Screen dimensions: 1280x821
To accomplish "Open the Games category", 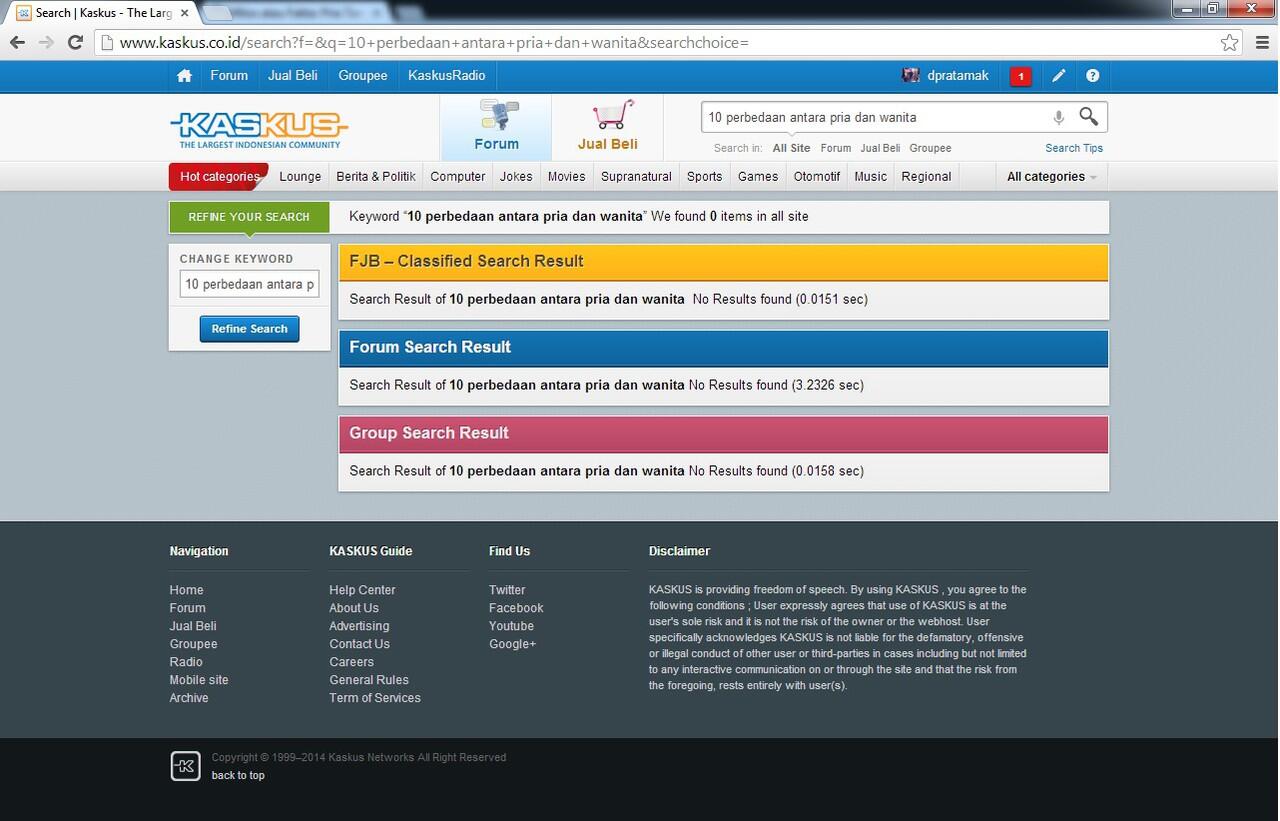I will click(x=758, y=176).
